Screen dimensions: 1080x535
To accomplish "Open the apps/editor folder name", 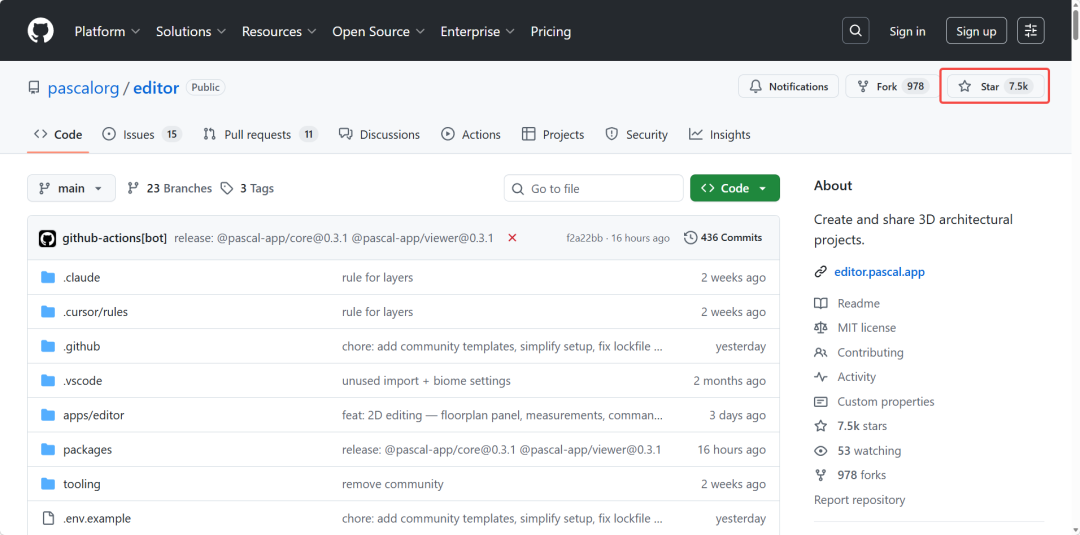I will tap(94, 415).
